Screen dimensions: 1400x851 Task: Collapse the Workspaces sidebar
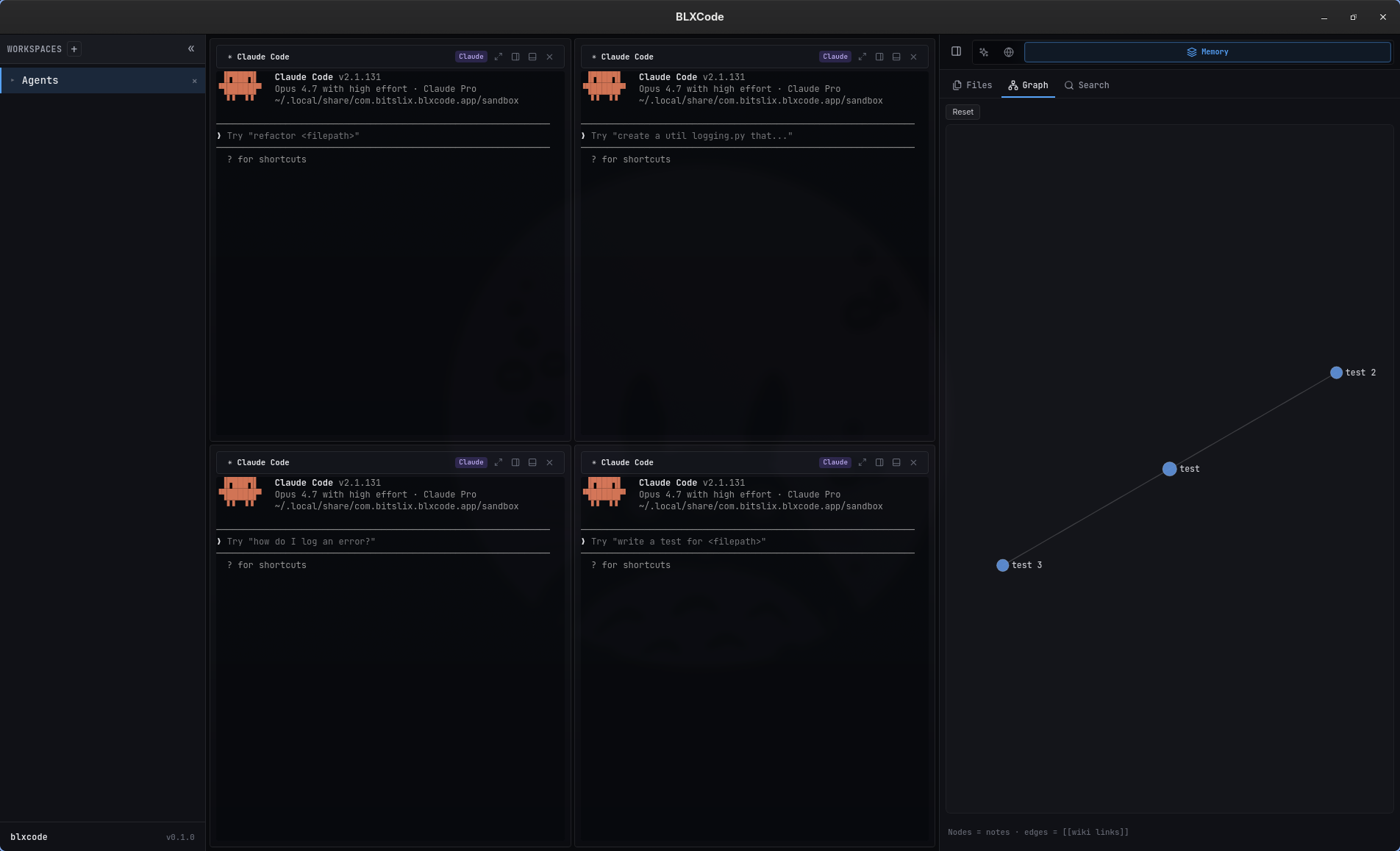(191, 49)
